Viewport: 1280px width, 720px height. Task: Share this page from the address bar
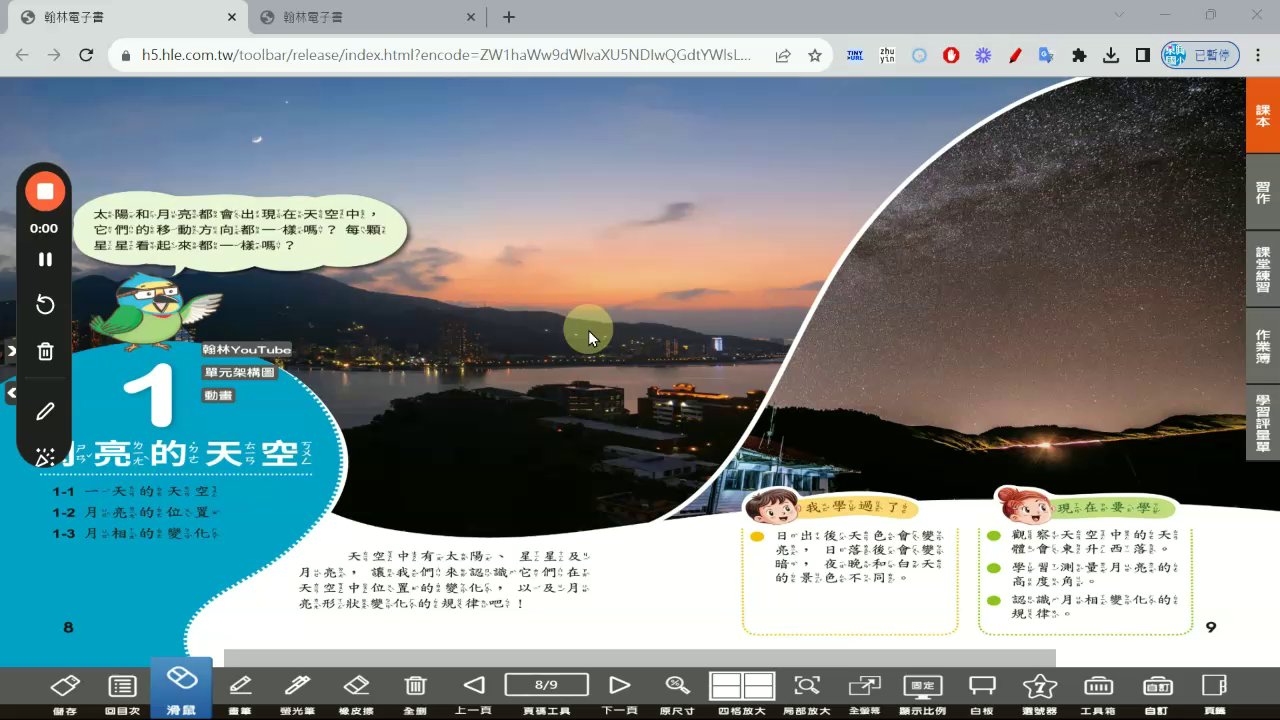783,56
